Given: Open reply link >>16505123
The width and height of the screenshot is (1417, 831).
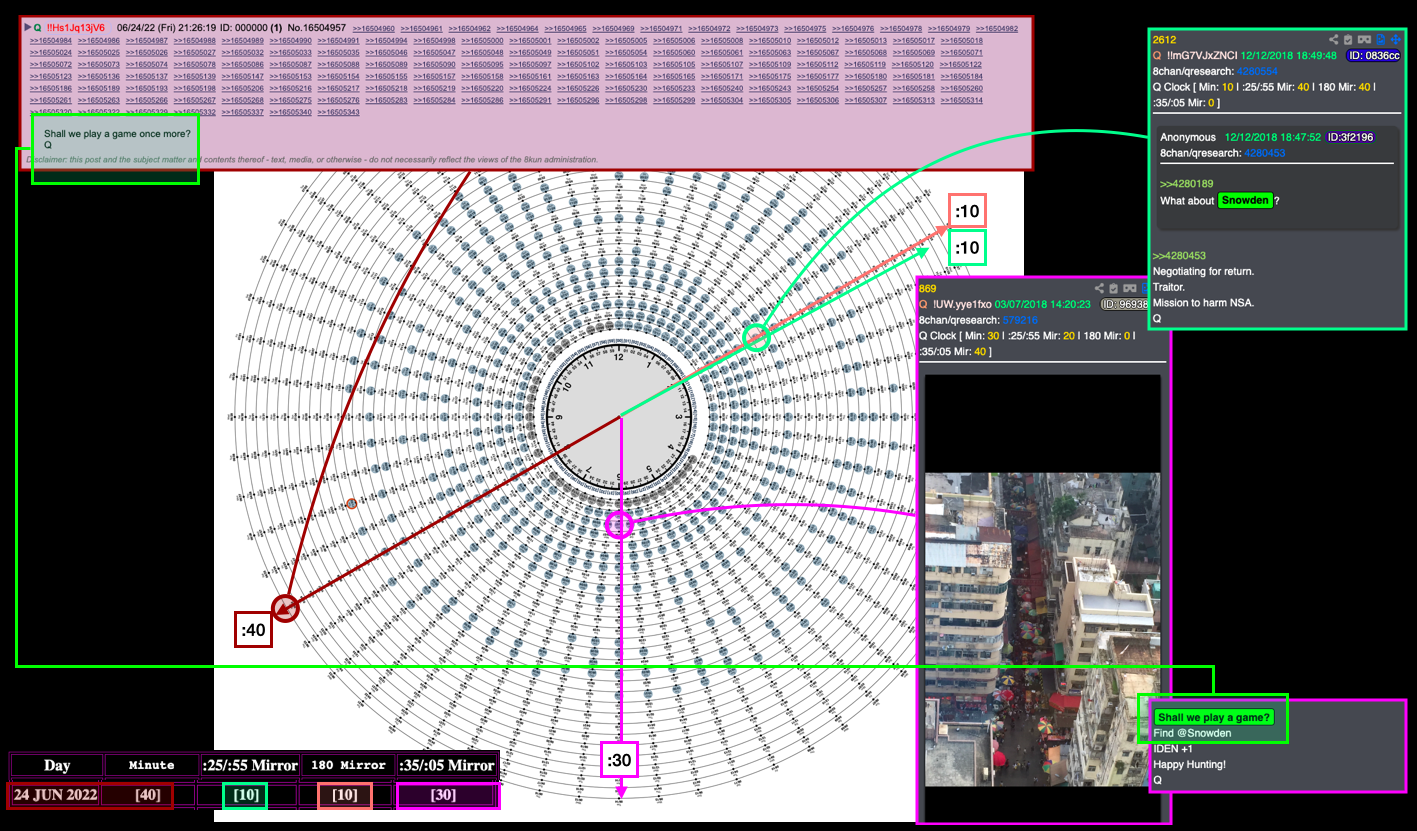Looking at the screenshot, I should (51, 77).
